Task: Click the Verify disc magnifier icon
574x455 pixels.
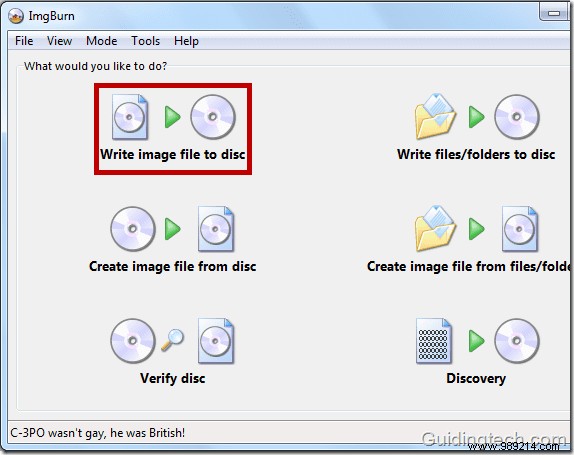Action: click(172, 341)
